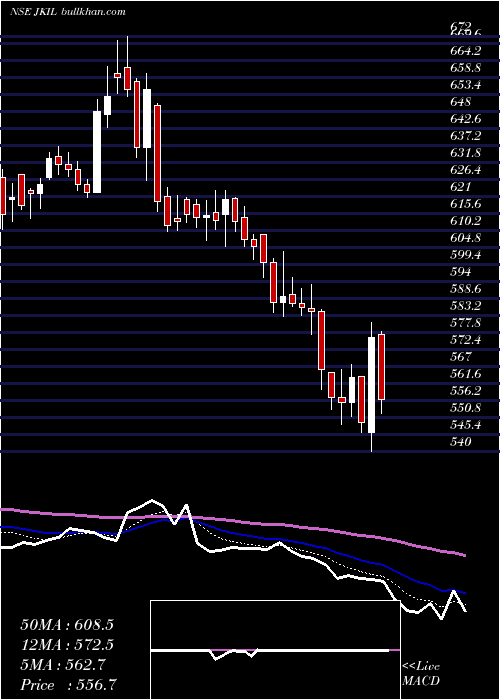Screen dimensions: 500x700
Task: Click inside the MACD indicator box
Action: (x=275, y=650)
